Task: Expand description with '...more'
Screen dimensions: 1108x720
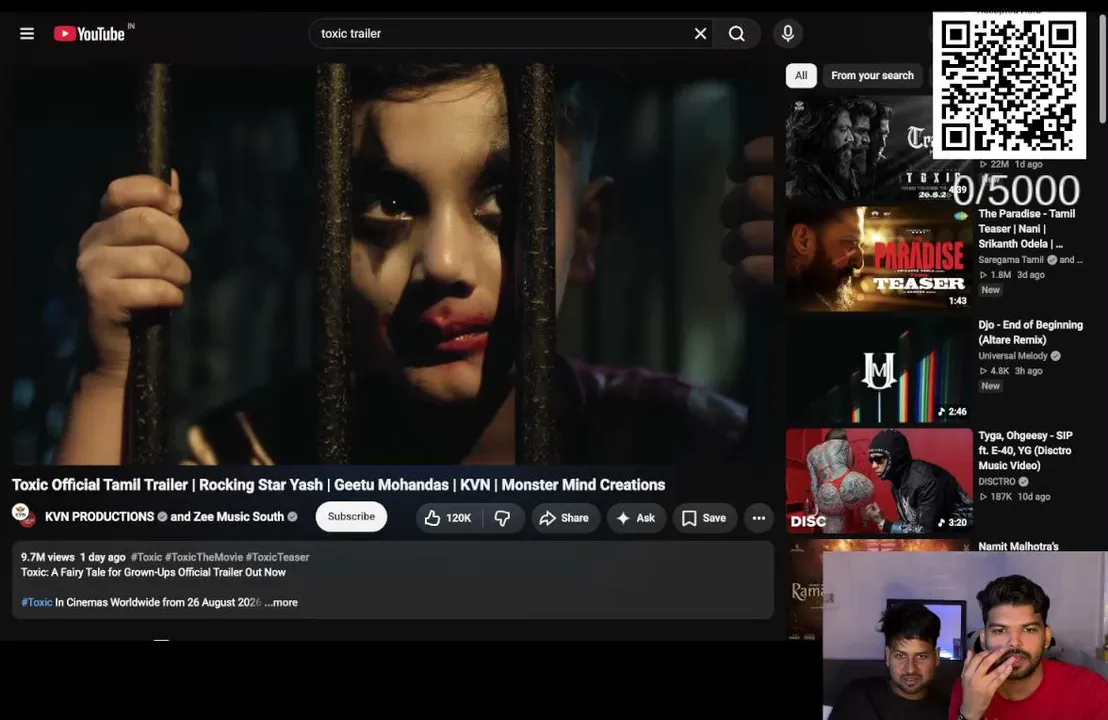Action: coord(281,603)
